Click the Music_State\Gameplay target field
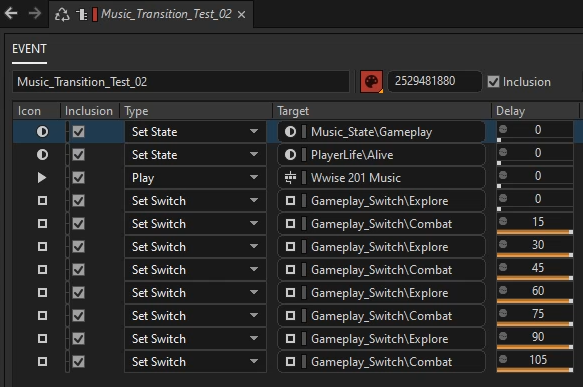Screen dimensions: 583x387 (381, 132)
